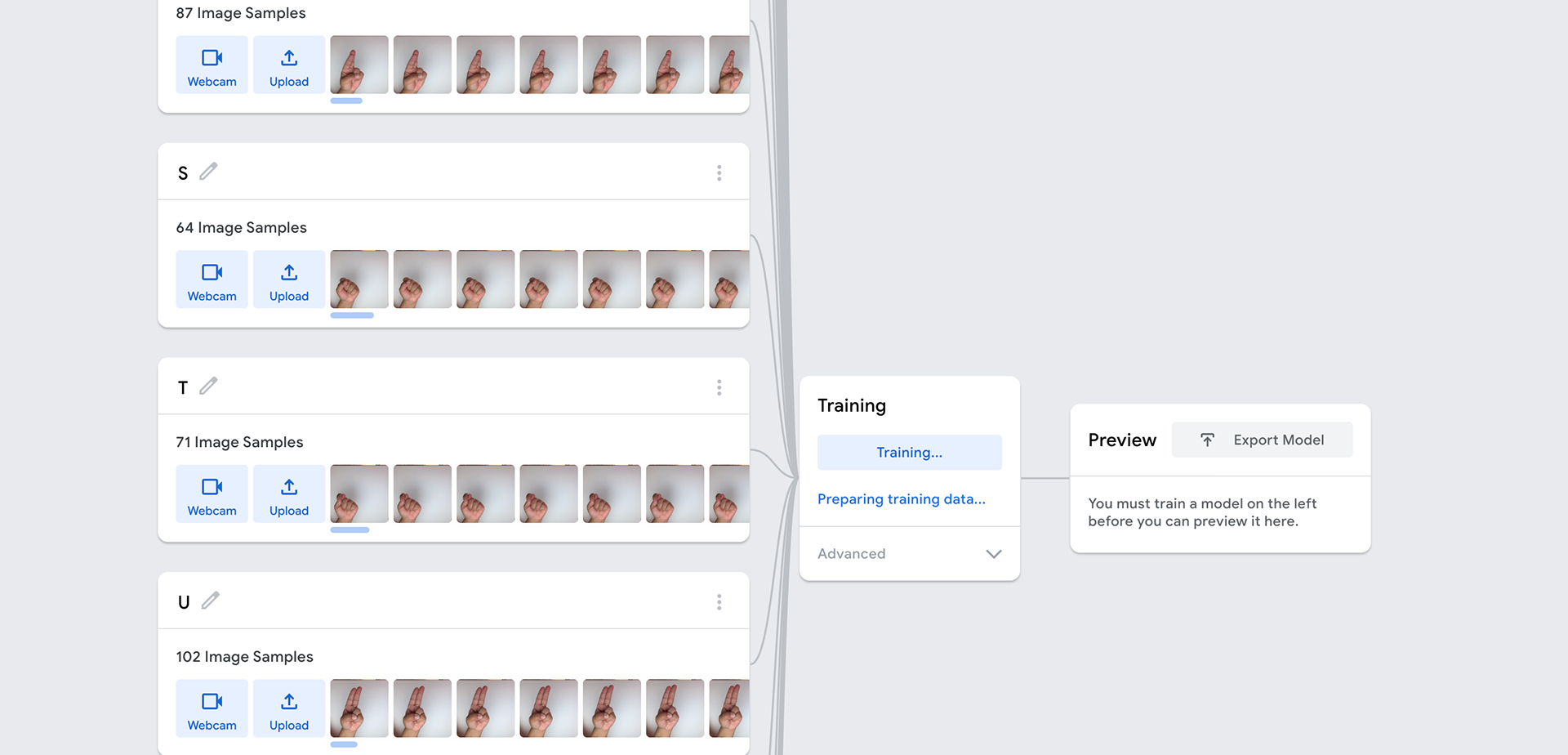Click Webcam button in the 87 Image Samples class
The width and height of the screenshot is (1568, 755).
(212, 65)
